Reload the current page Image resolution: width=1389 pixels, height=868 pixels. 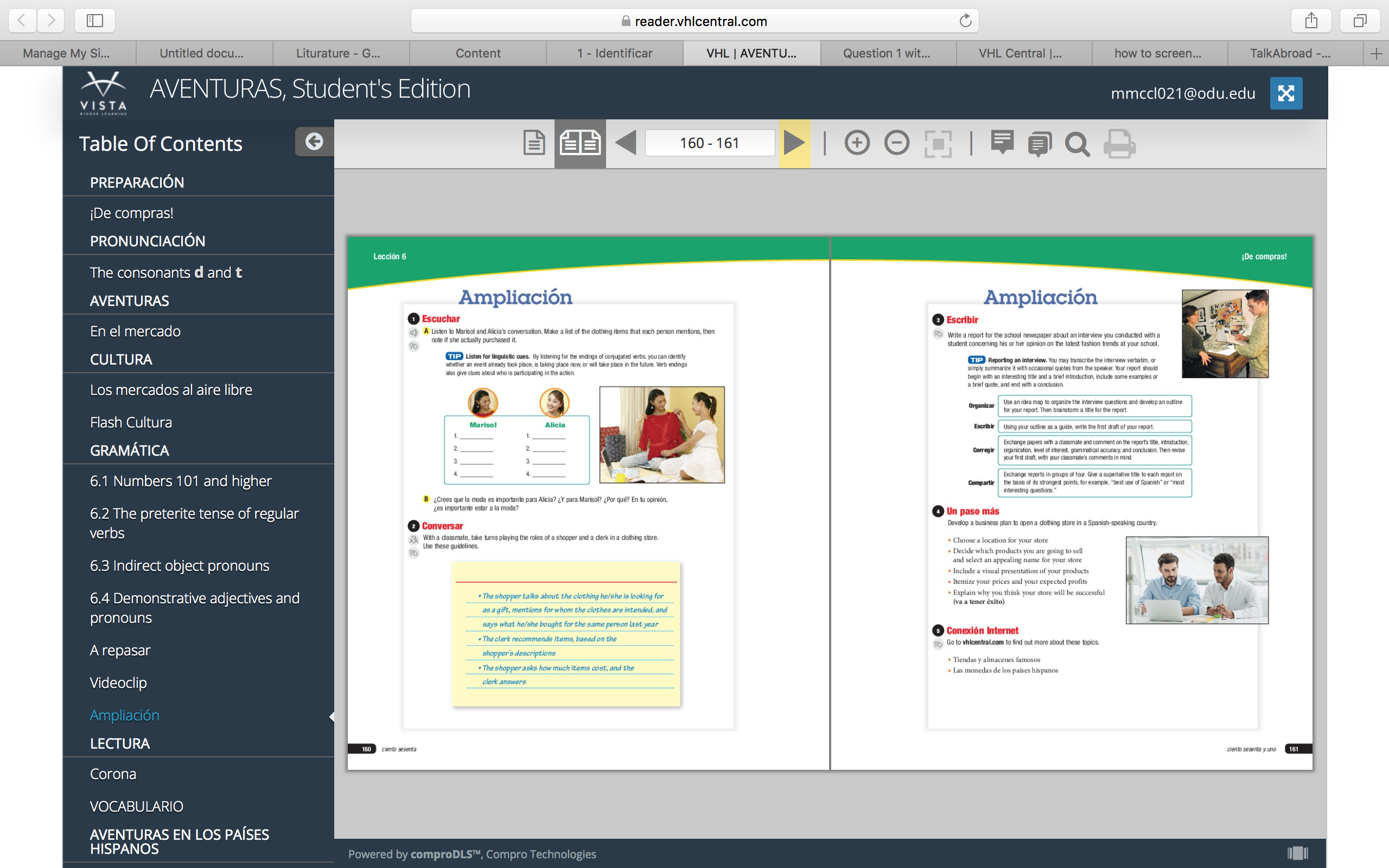(x=965, y=21)
